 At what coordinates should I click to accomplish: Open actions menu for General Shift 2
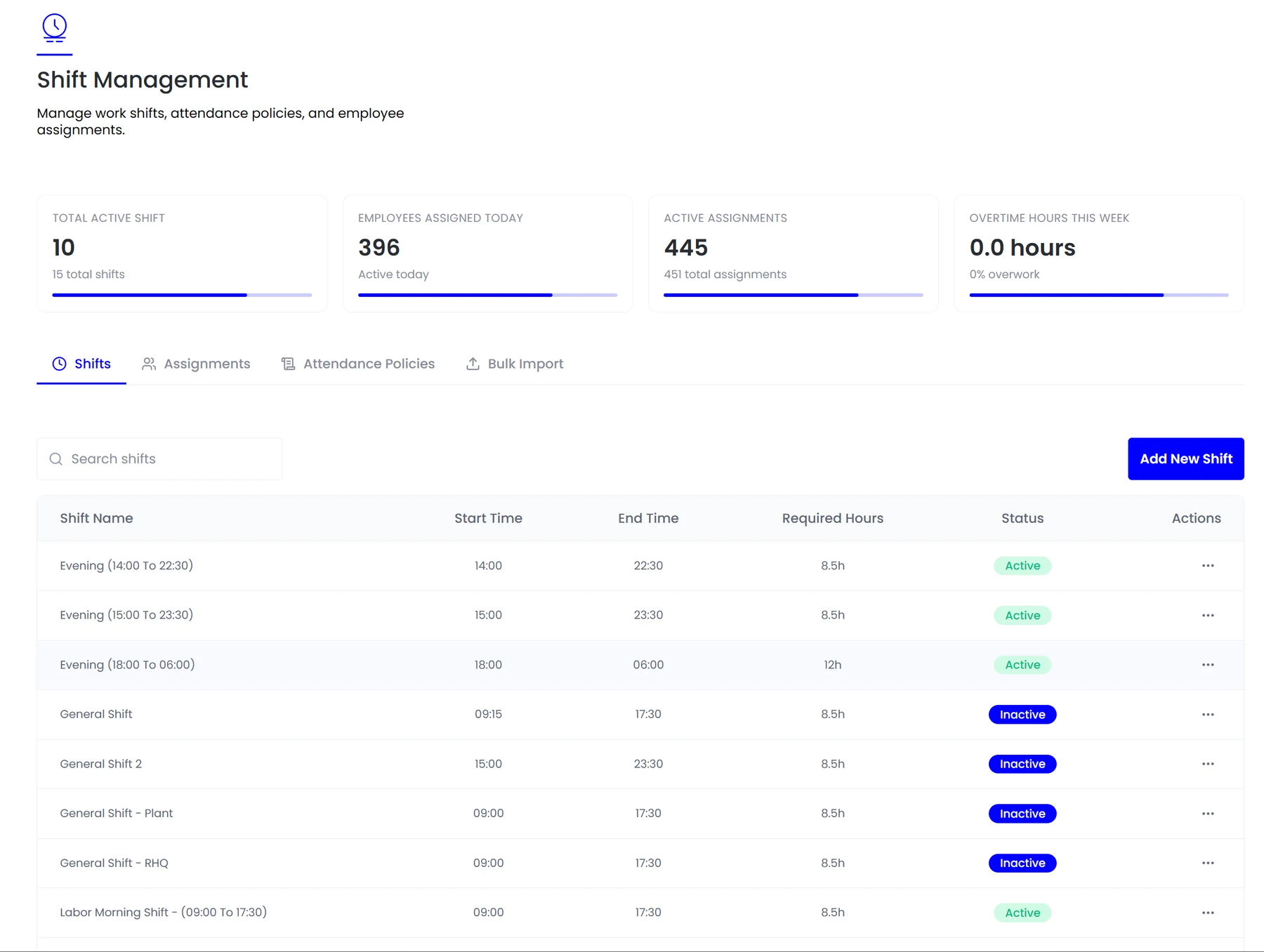point(1208,764)
